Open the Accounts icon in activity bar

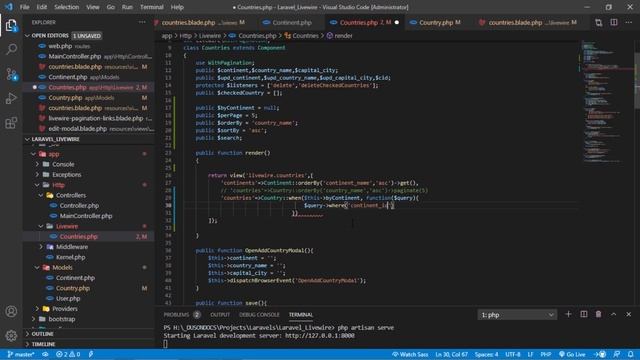11,311
